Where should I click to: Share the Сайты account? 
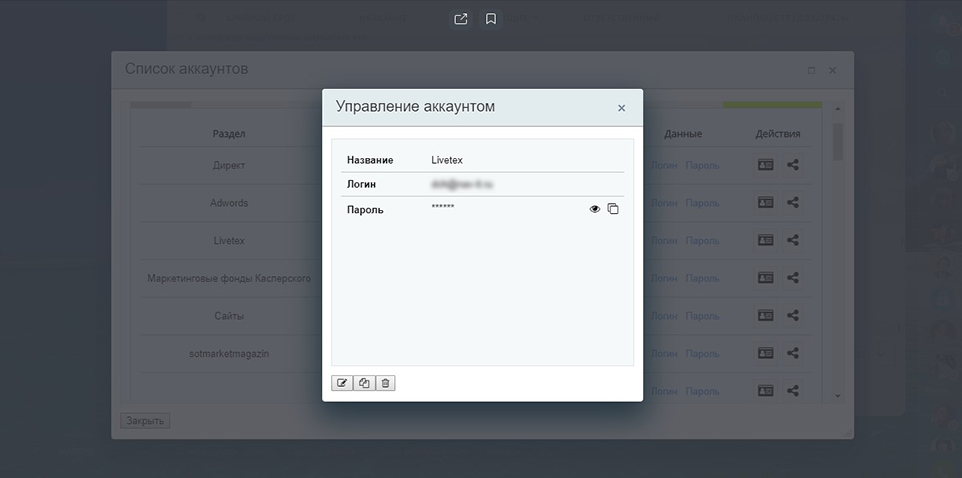pos(793,315)
